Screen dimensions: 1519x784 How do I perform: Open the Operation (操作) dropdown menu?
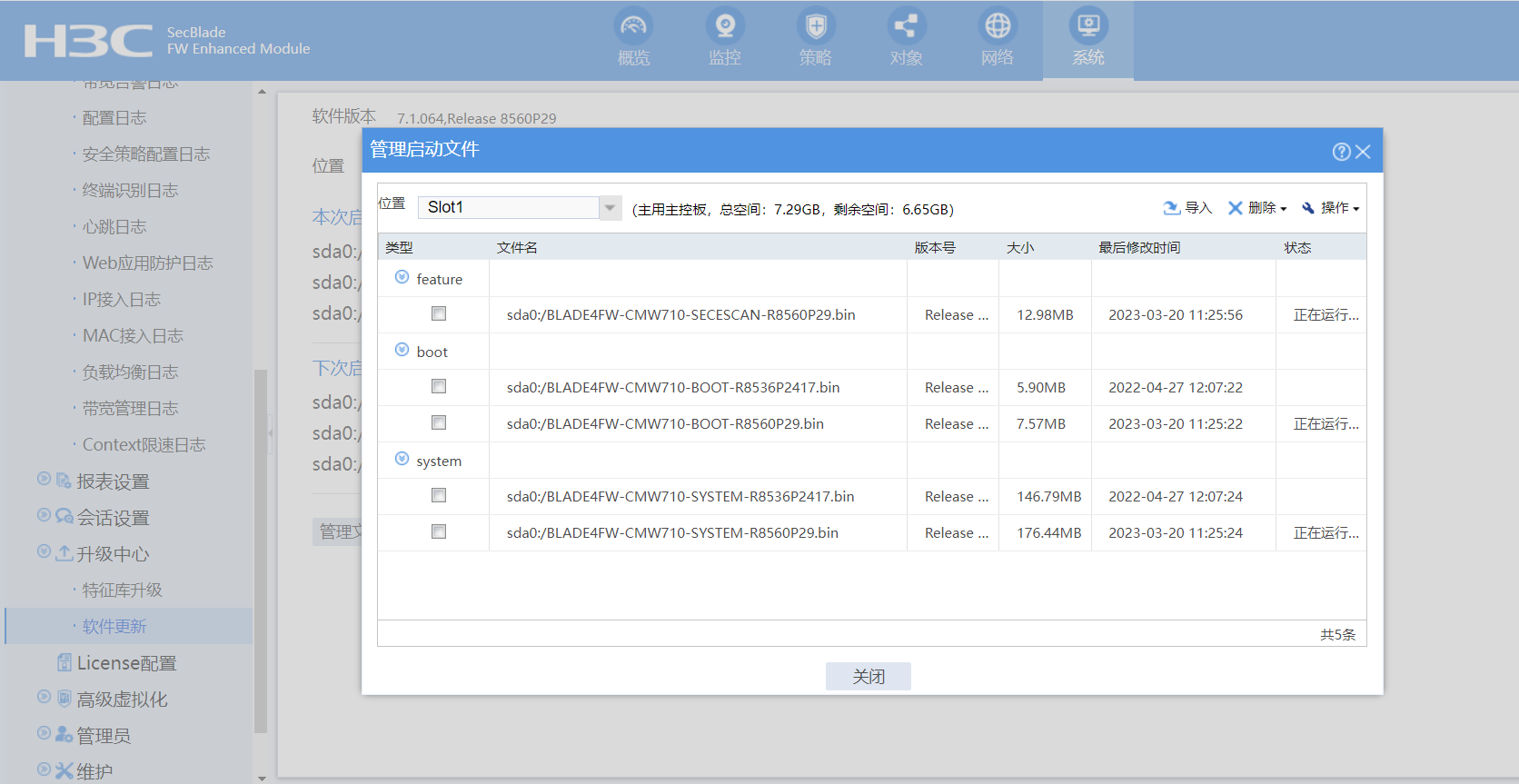(x=1331, y=208)
